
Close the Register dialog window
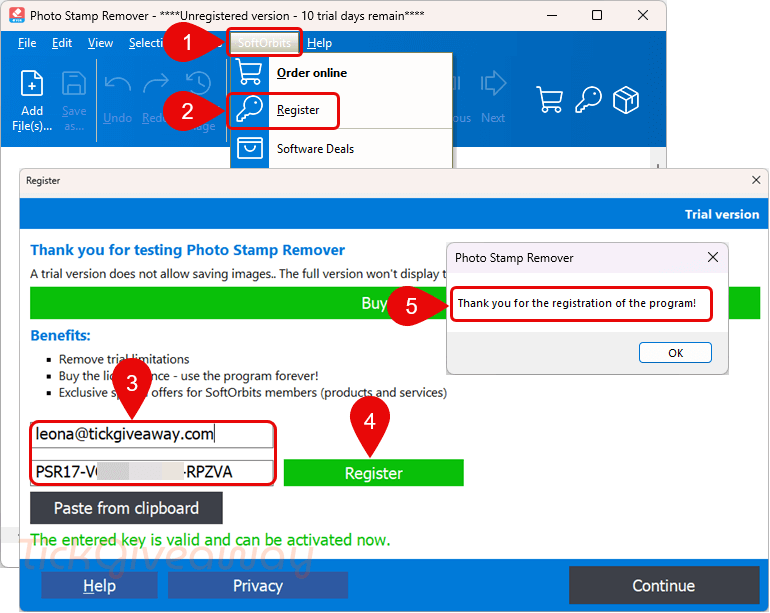pos(756,180)
